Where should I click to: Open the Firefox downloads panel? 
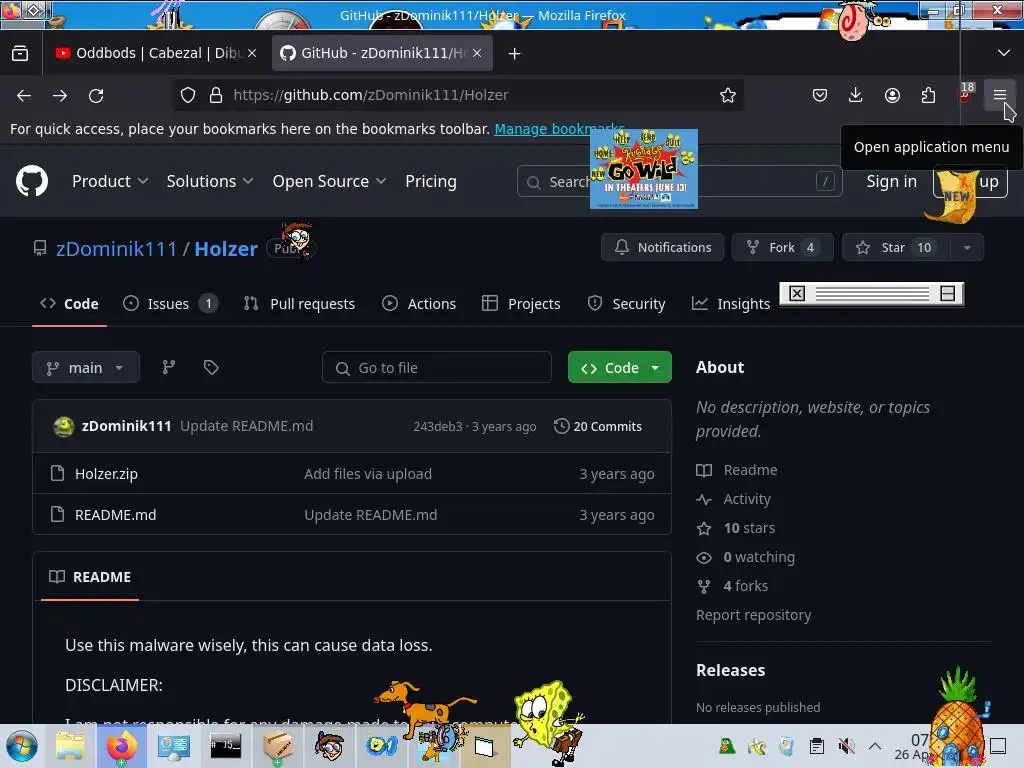(x=856, y=95)
